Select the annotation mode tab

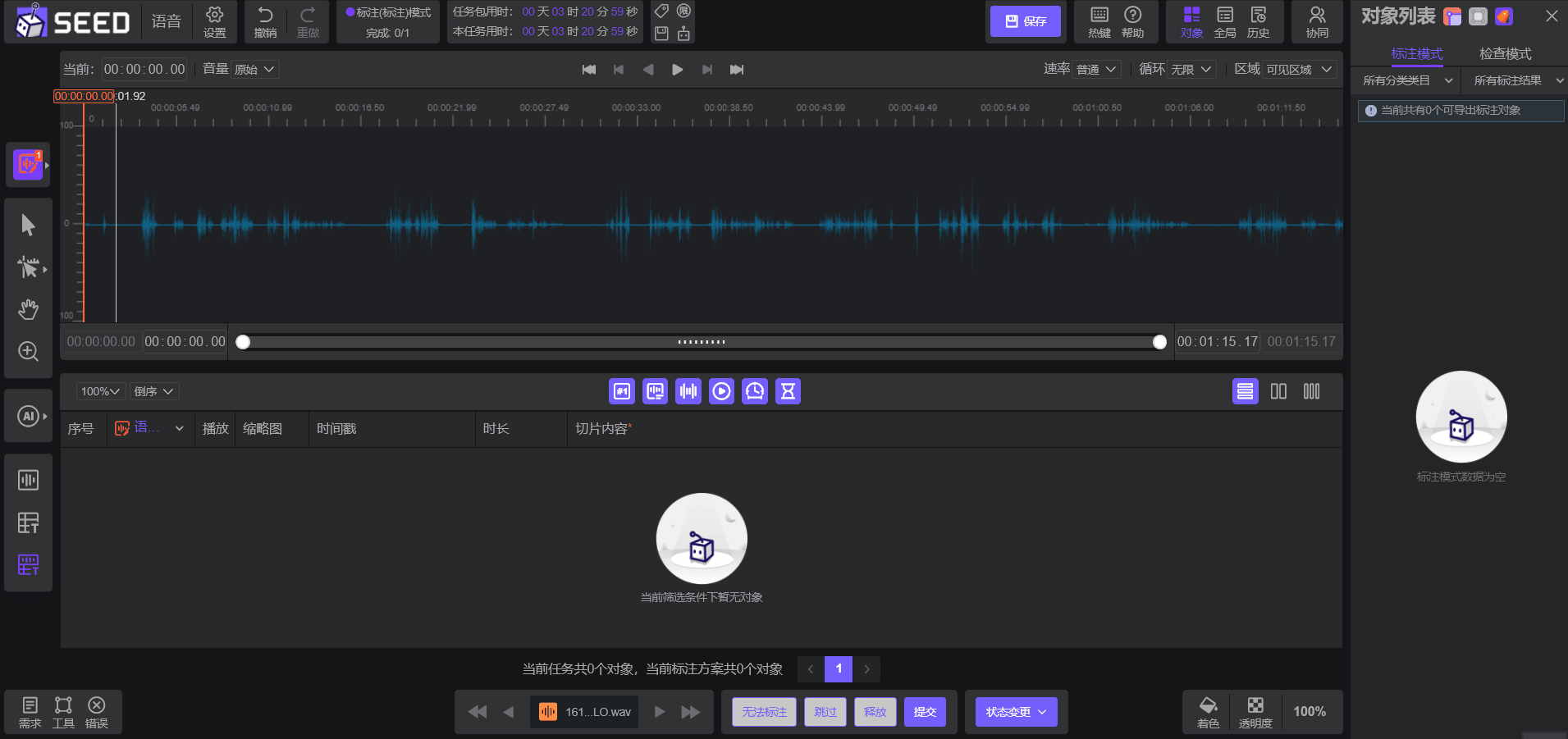(x=1416, y=54)
